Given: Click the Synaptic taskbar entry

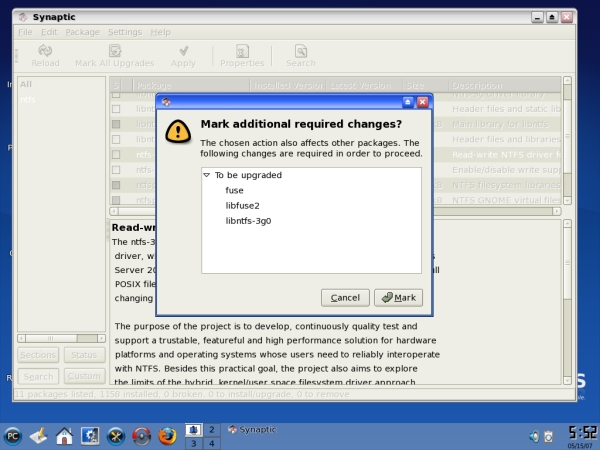Looking at the screenshot, I should click(x=252, y=430).
